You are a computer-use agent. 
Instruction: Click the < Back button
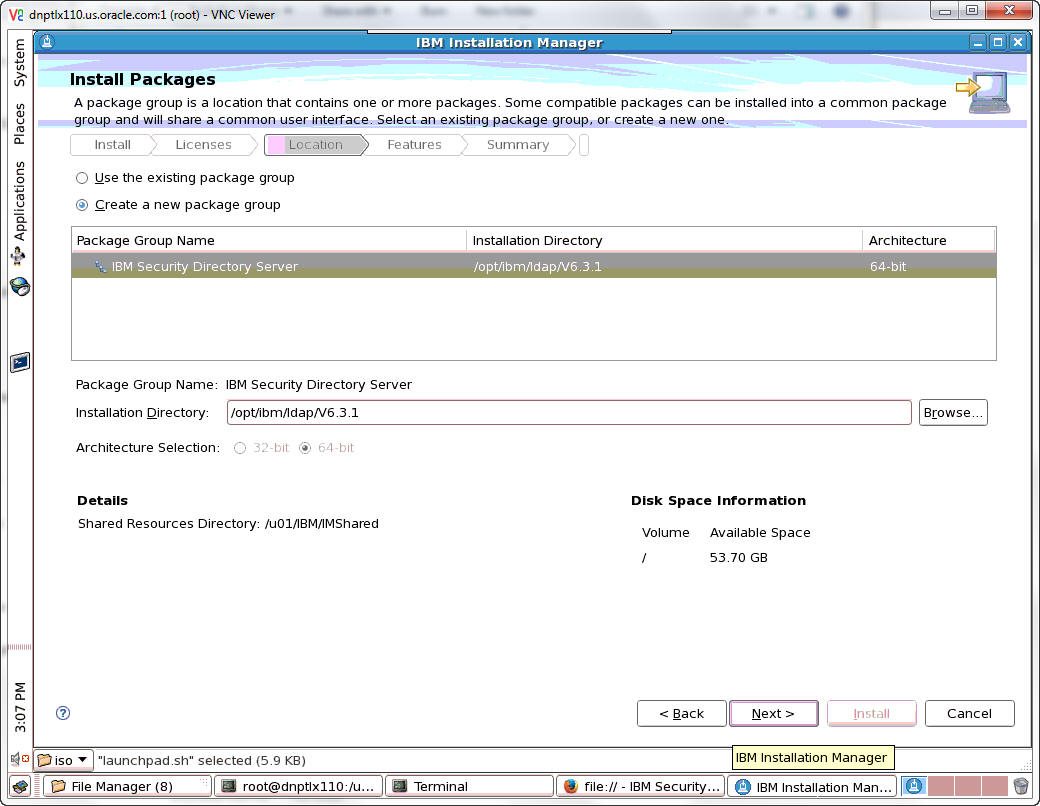click(681, 714)
